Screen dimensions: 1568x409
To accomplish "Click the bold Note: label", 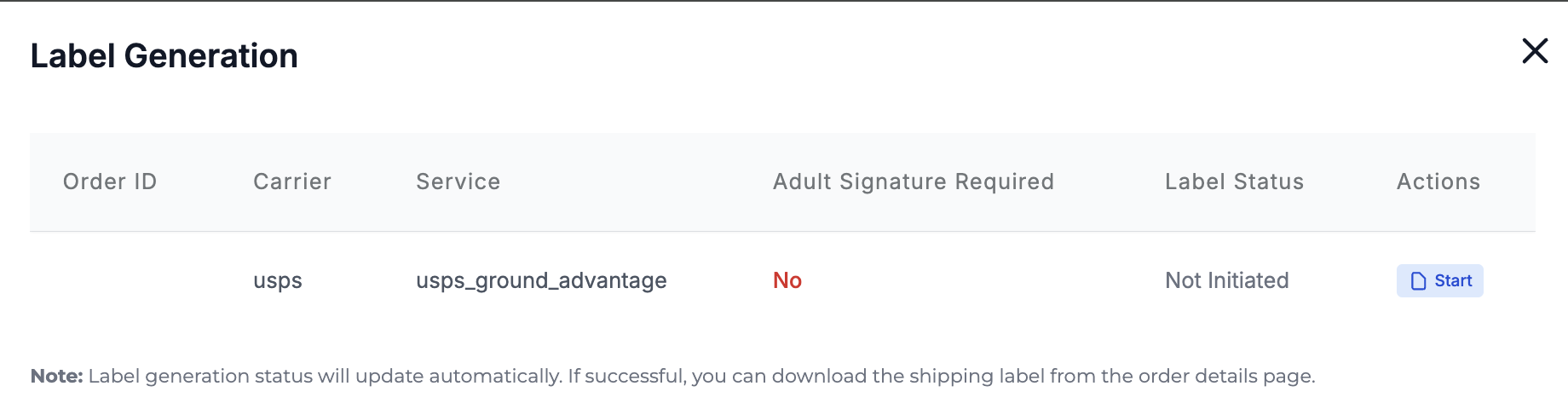I will 57,376.
